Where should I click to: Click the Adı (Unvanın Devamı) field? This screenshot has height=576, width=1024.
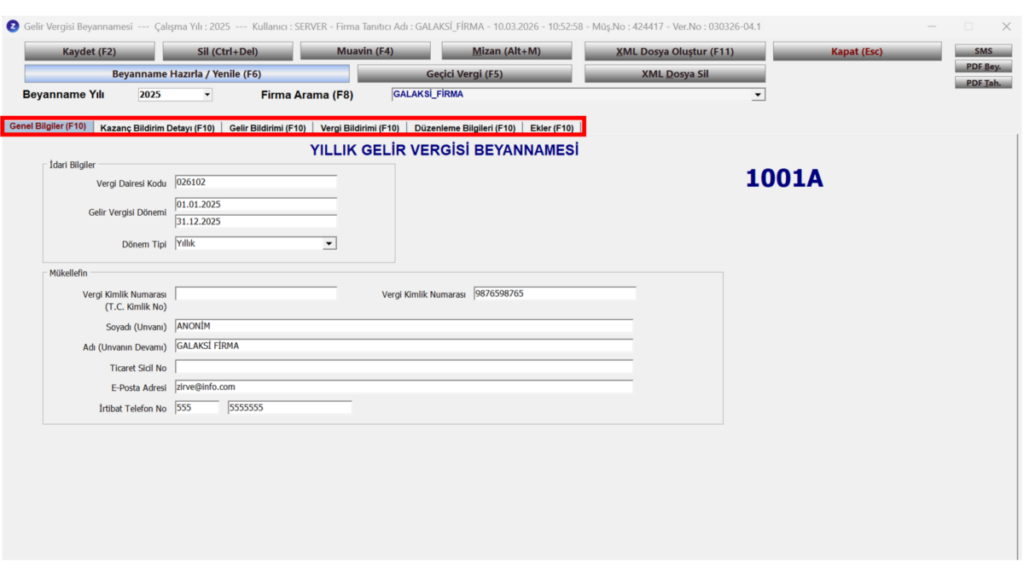point(404,346)
